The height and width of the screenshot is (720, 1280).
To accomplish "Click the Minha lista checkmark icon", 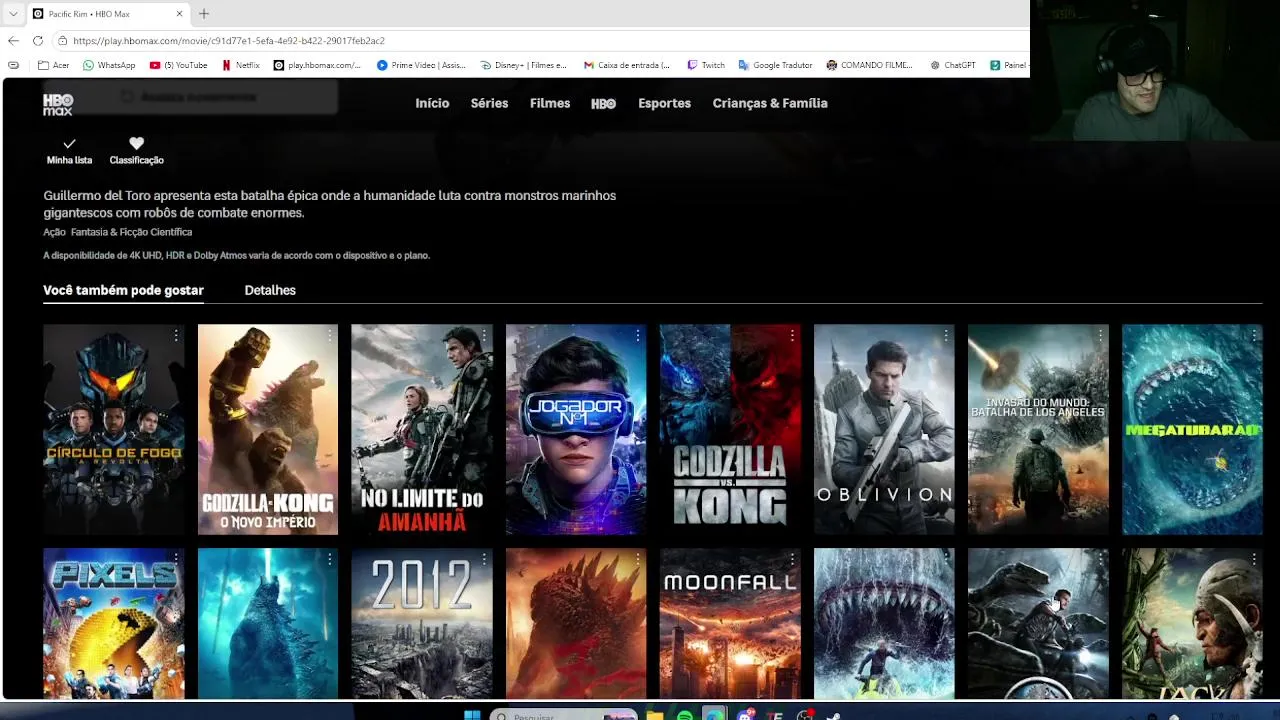I will coord(69,144).
